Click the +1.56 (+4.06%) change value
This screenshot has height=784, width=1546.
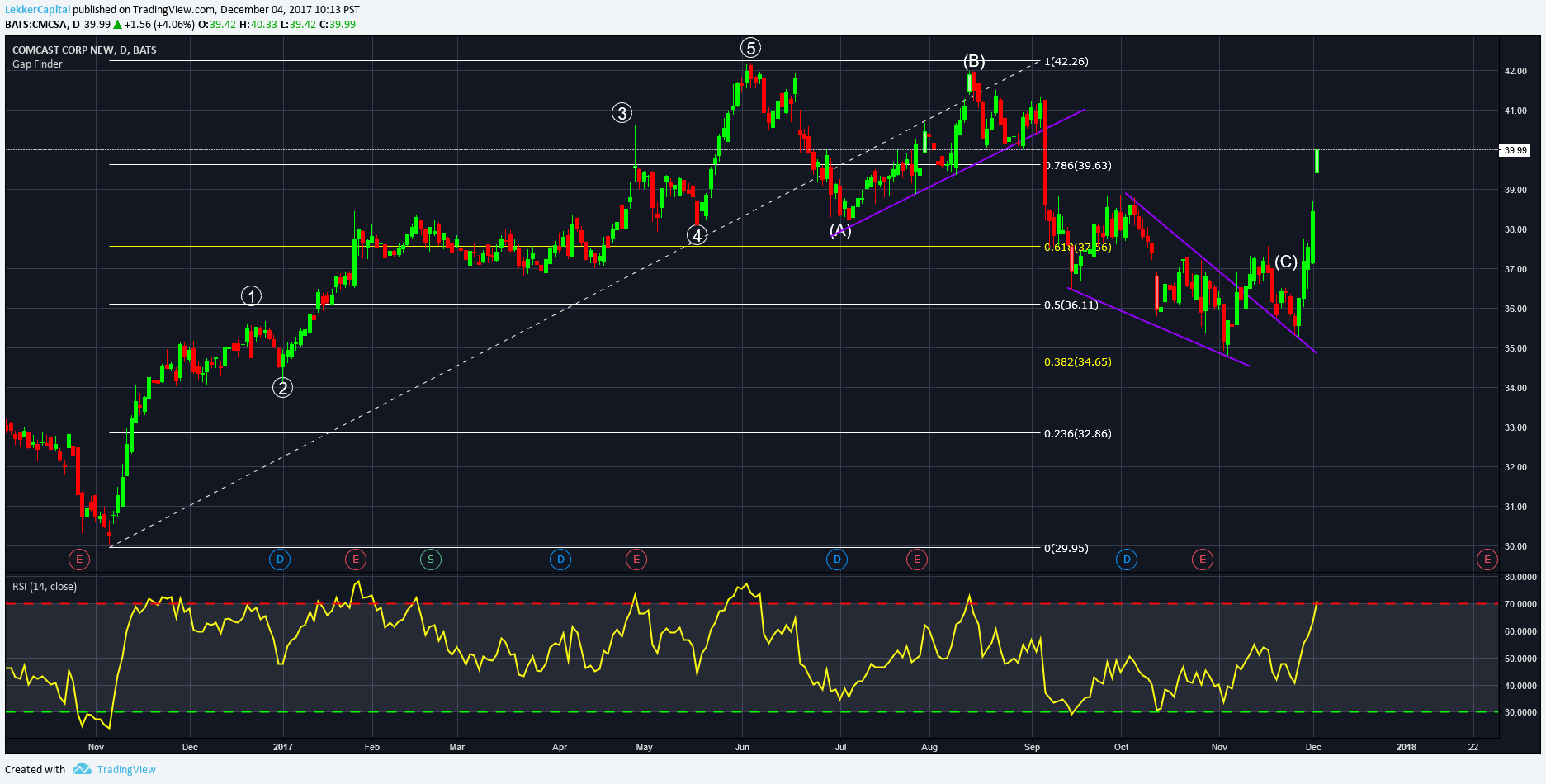click(160, 24)
